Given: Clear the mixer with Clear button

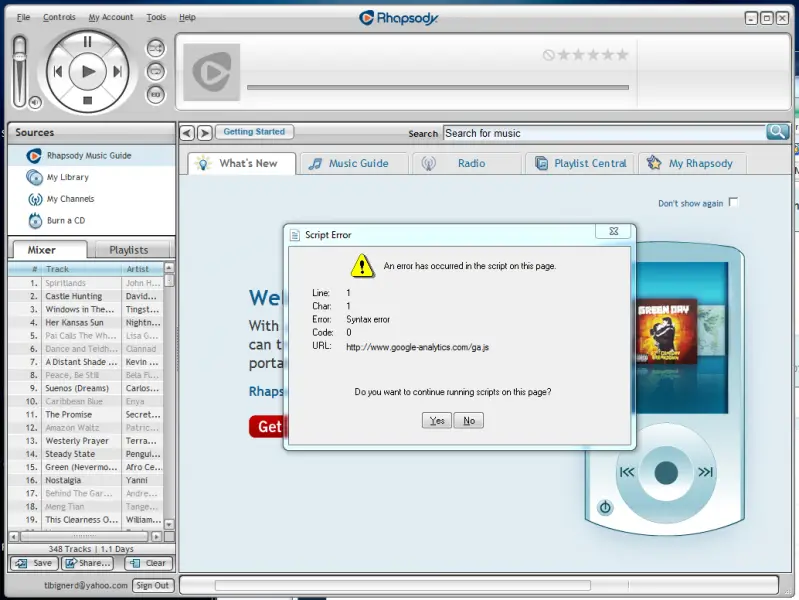Looking at the screenshot, I should tap(148, 563).
